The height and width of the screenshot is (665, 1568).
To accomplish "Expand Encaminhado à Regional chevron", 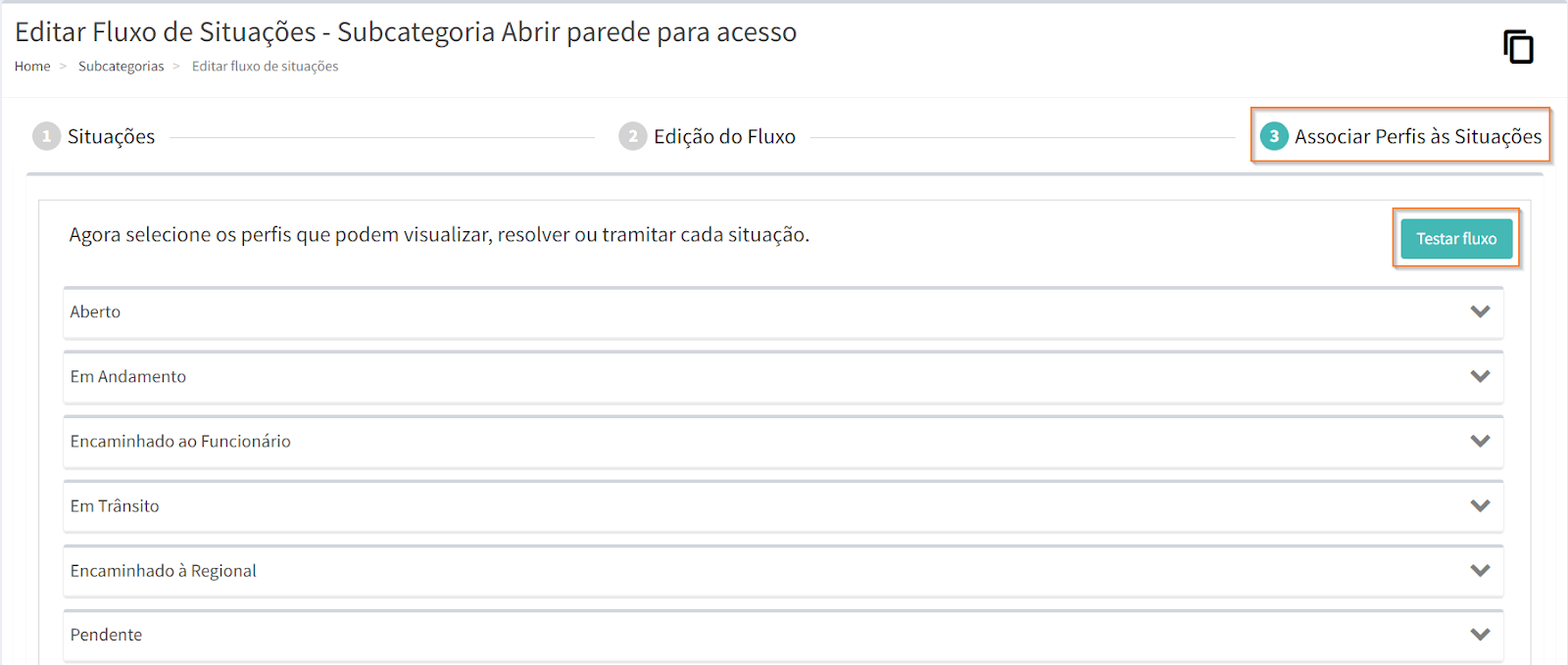I will pos(1480,570).
